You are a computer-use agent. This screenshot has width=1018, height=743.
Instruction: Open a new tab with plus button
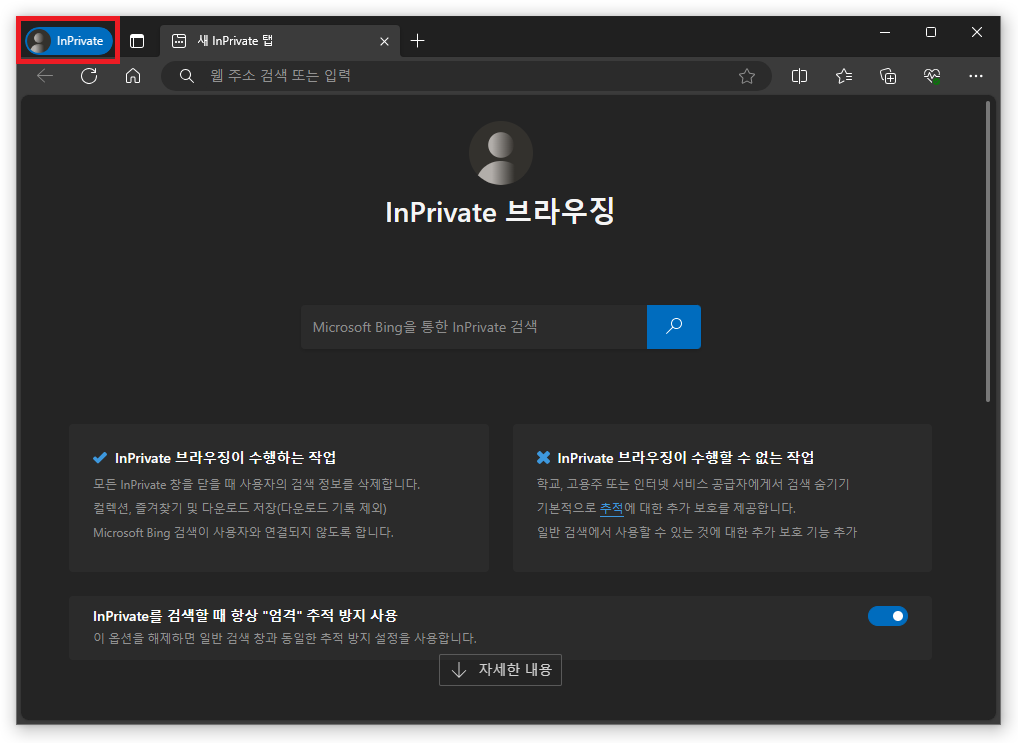pyautogui.click(x=417, y=41)
